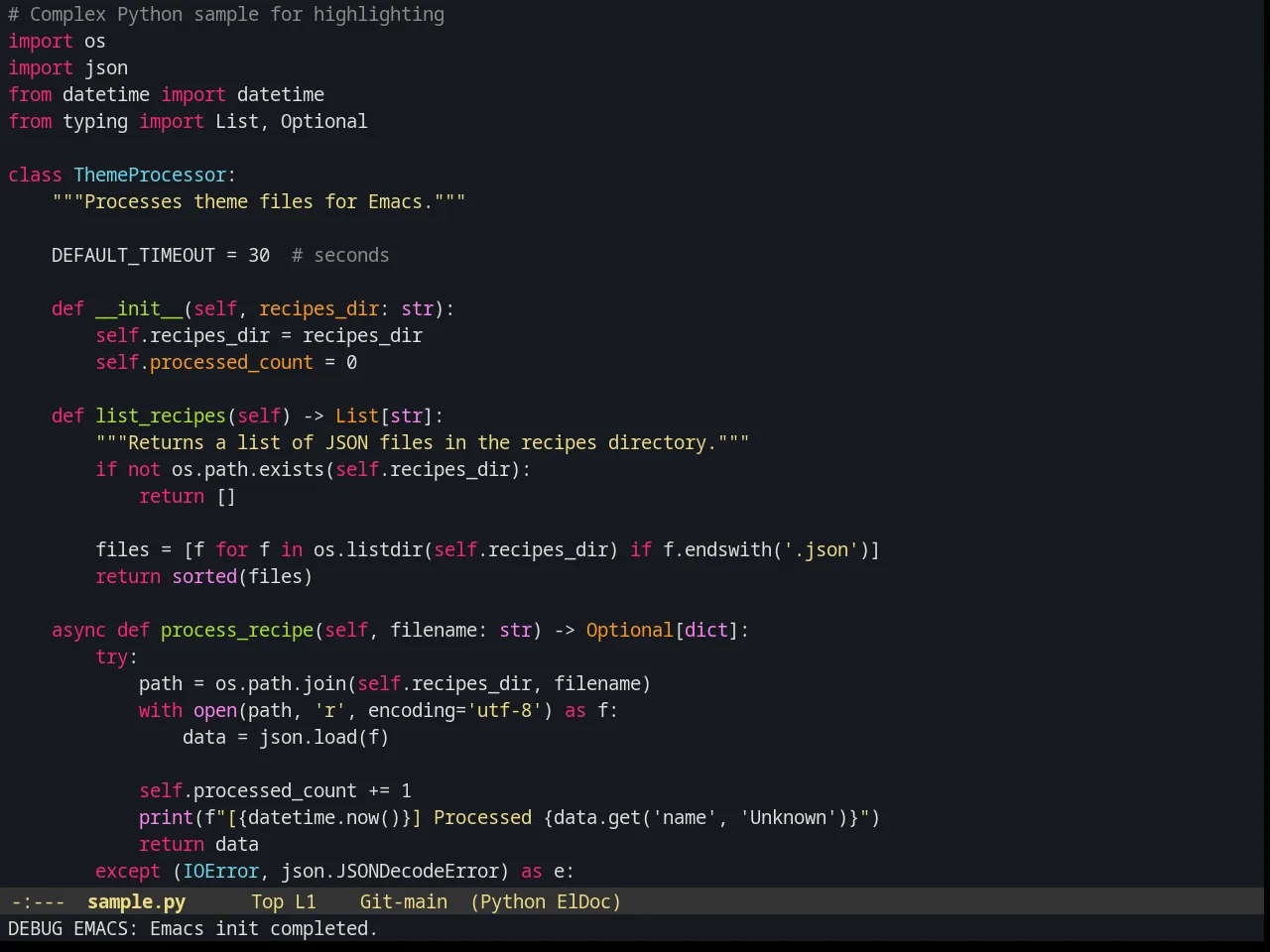Screen dimensions: 1270x952
Task: Click the __init__ method name
Action: (x=139, y=308)
